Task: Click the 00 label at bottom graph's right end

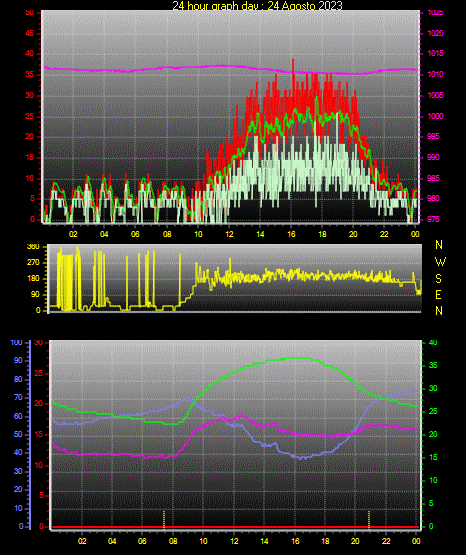Action: click(x=416, y=541)
